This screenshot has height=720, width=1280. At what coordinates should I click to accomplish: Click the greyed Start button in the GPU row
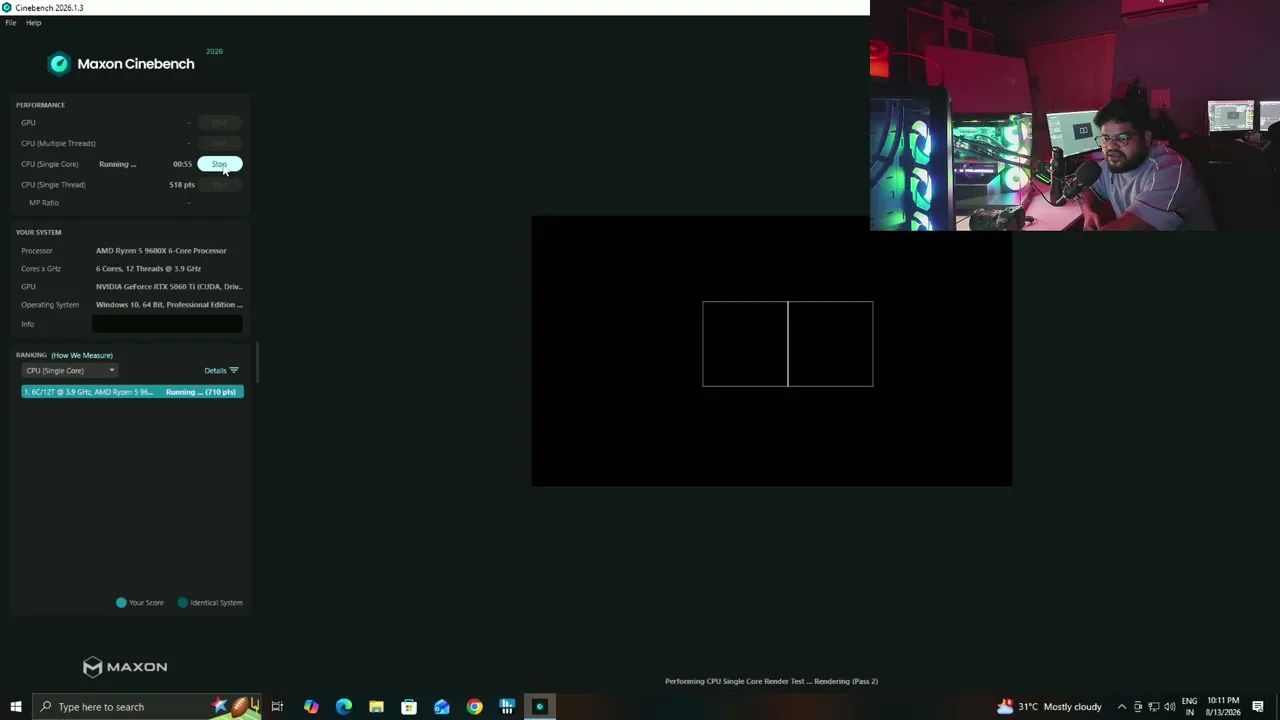(x=219, y=123)
